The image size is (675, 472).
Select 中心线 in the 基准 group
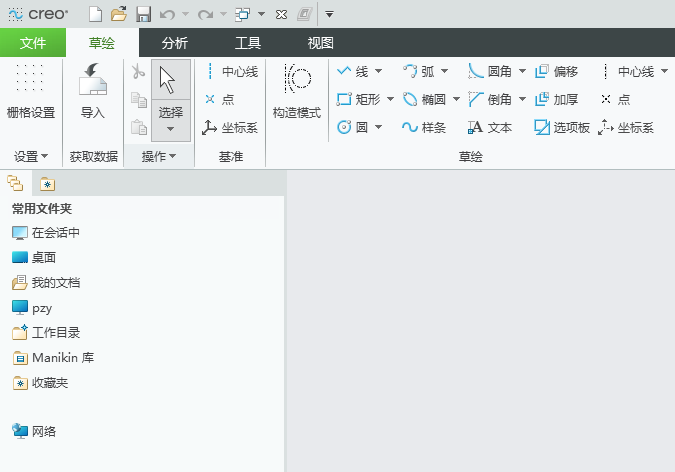point(232,71)
